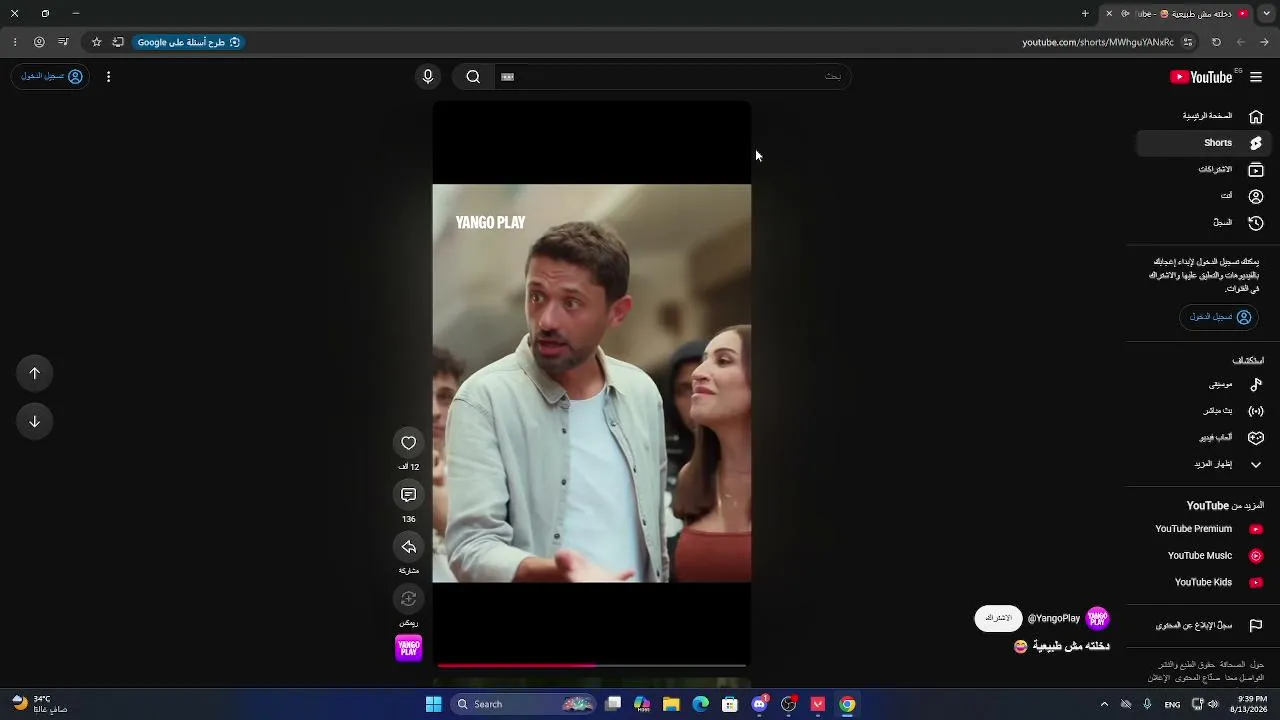1280x720 pixels.
Task: Open the Yango Play sound thumbnail
Action: pyautogui.click(x=409, y=648)
